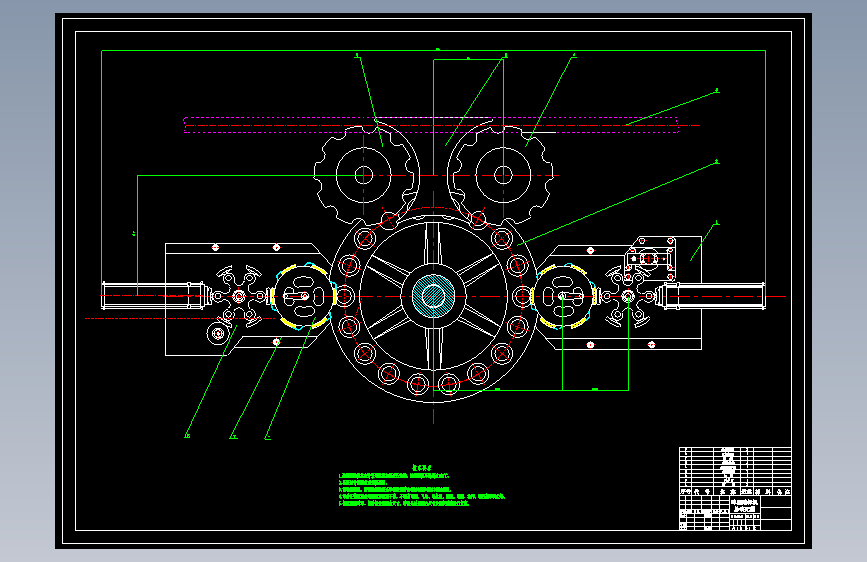The height and width of the screenshot is (562, 867).
Task: Select the cyan hatched hub of the large wheel
Action: pos(434,296)
